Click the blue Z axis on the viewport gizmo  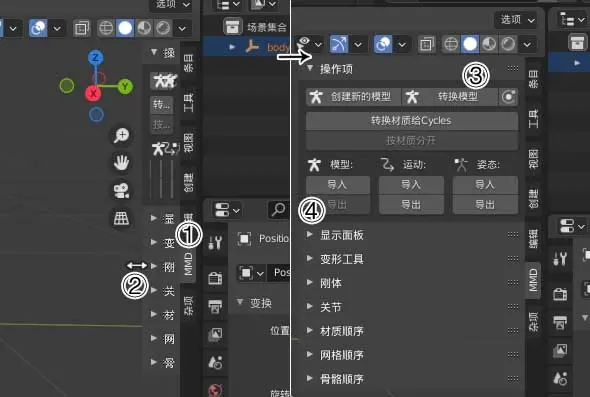point(95,58)
